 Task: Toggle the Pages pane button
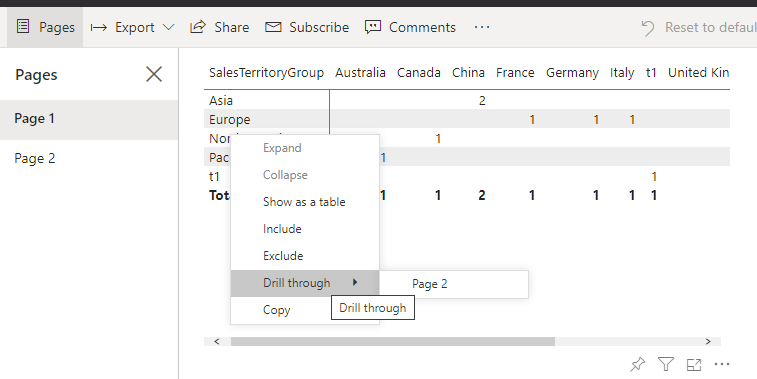click(x=45, y=27)
